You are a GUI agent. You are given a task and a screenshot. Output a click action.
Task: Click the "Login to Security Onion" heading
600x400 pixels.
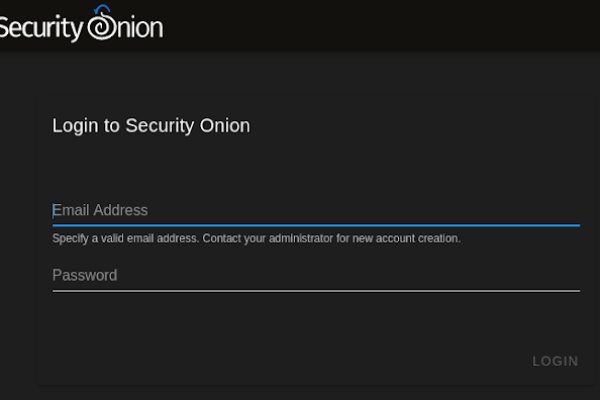tap(151, 126)
